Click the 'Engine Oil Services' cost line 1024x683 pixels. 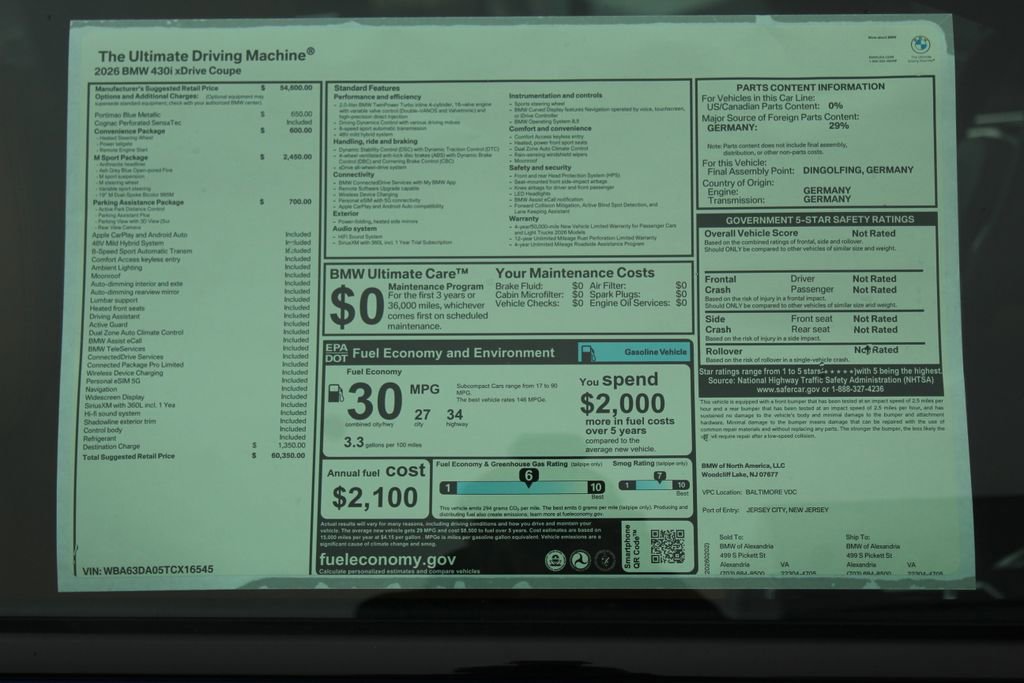point(638,303)
